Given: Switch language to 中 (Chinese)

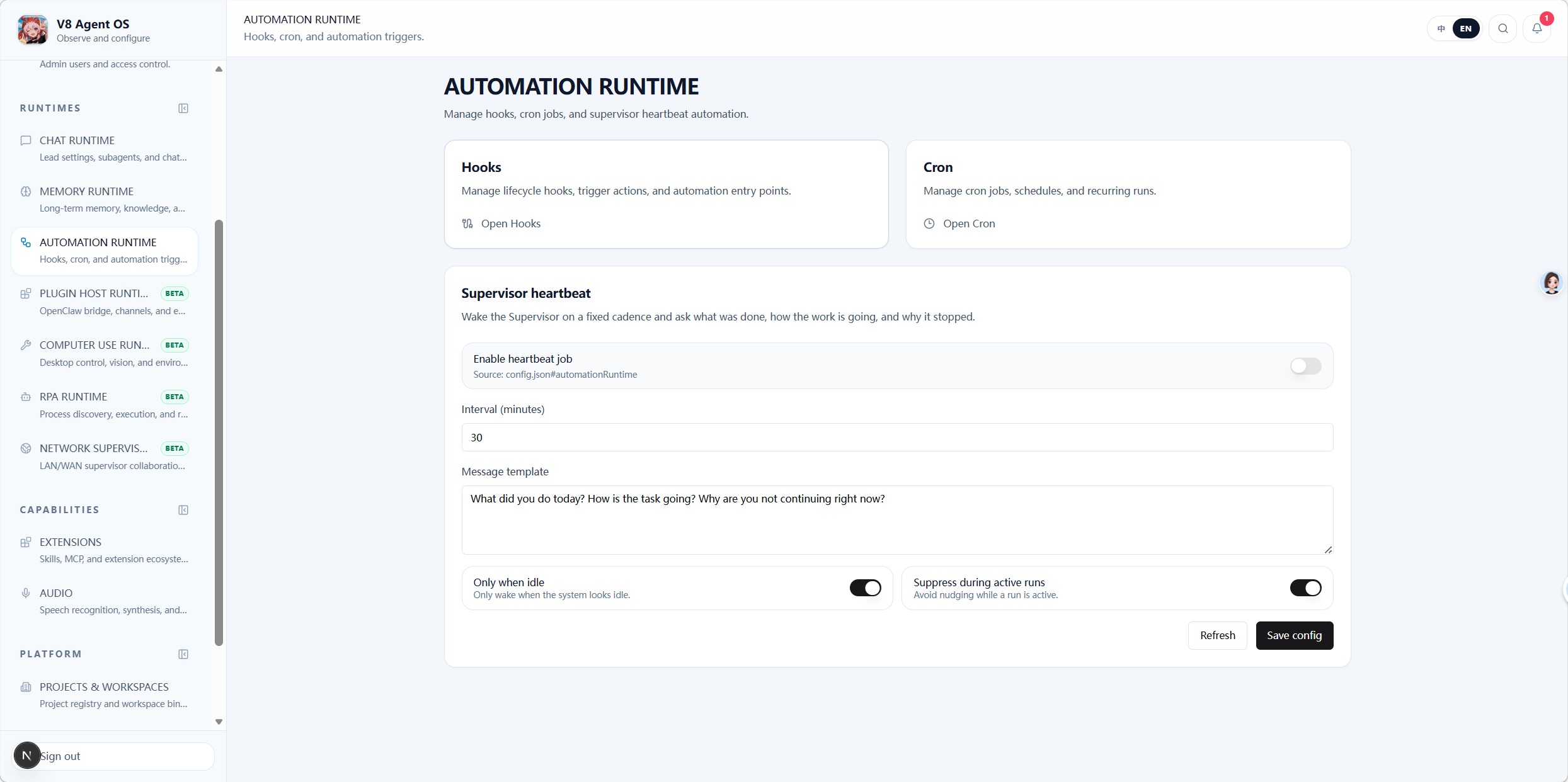Looking at the screenshot, I should (1441, 28).
